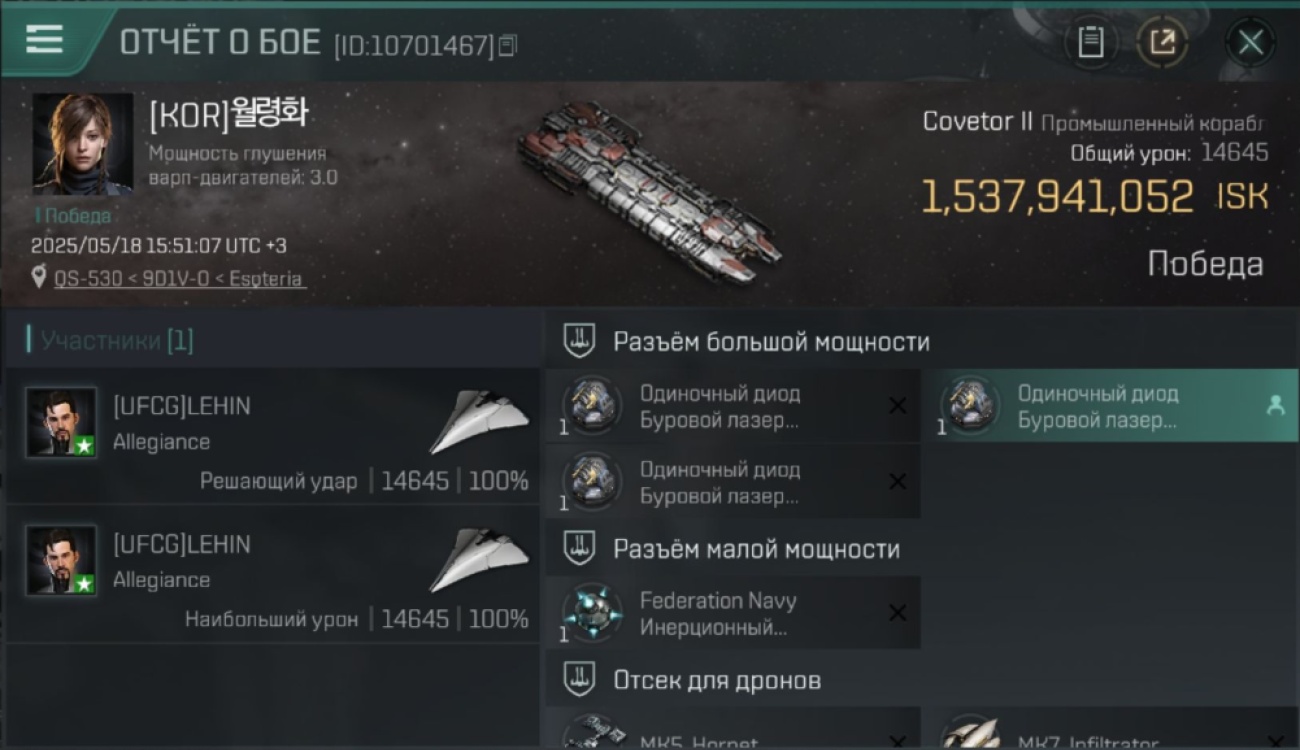Click X mark on second-row Буровой лазер
This screenshot has height=750, width=1300.
tap(897, 482)
